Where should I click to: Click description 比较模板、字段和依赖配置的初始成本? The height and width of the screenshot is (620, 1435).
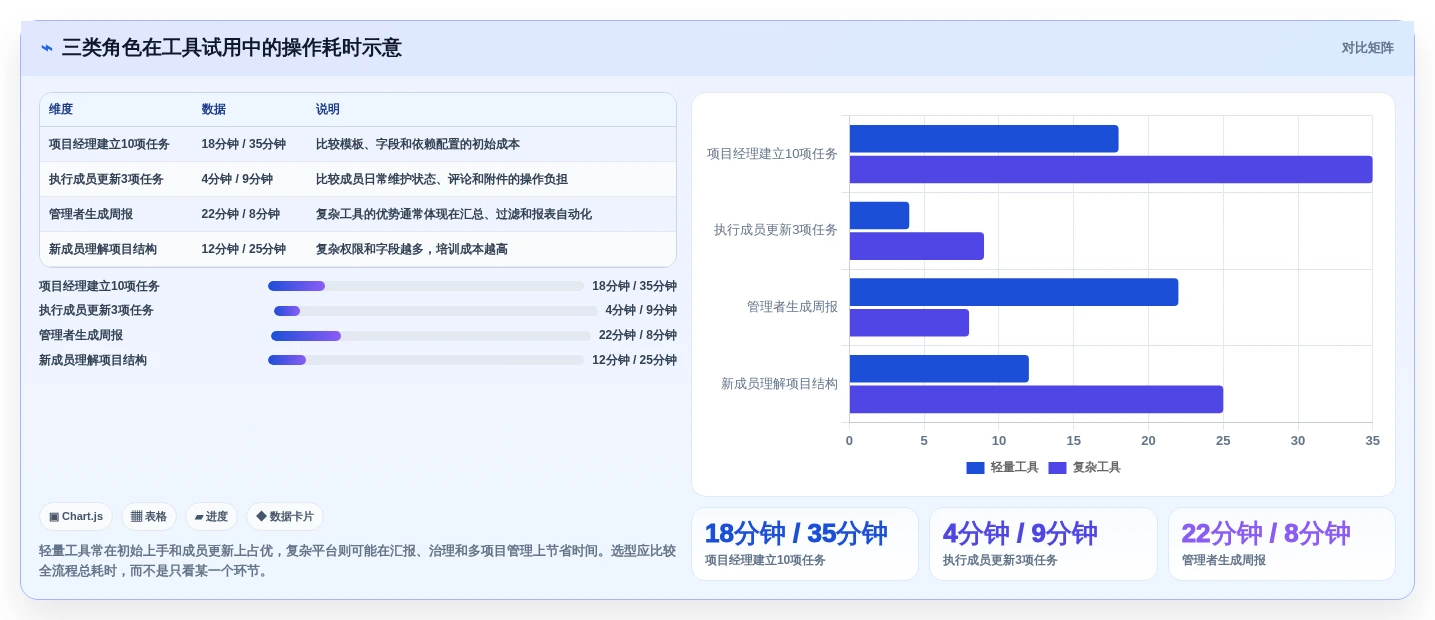pos(418,144)
